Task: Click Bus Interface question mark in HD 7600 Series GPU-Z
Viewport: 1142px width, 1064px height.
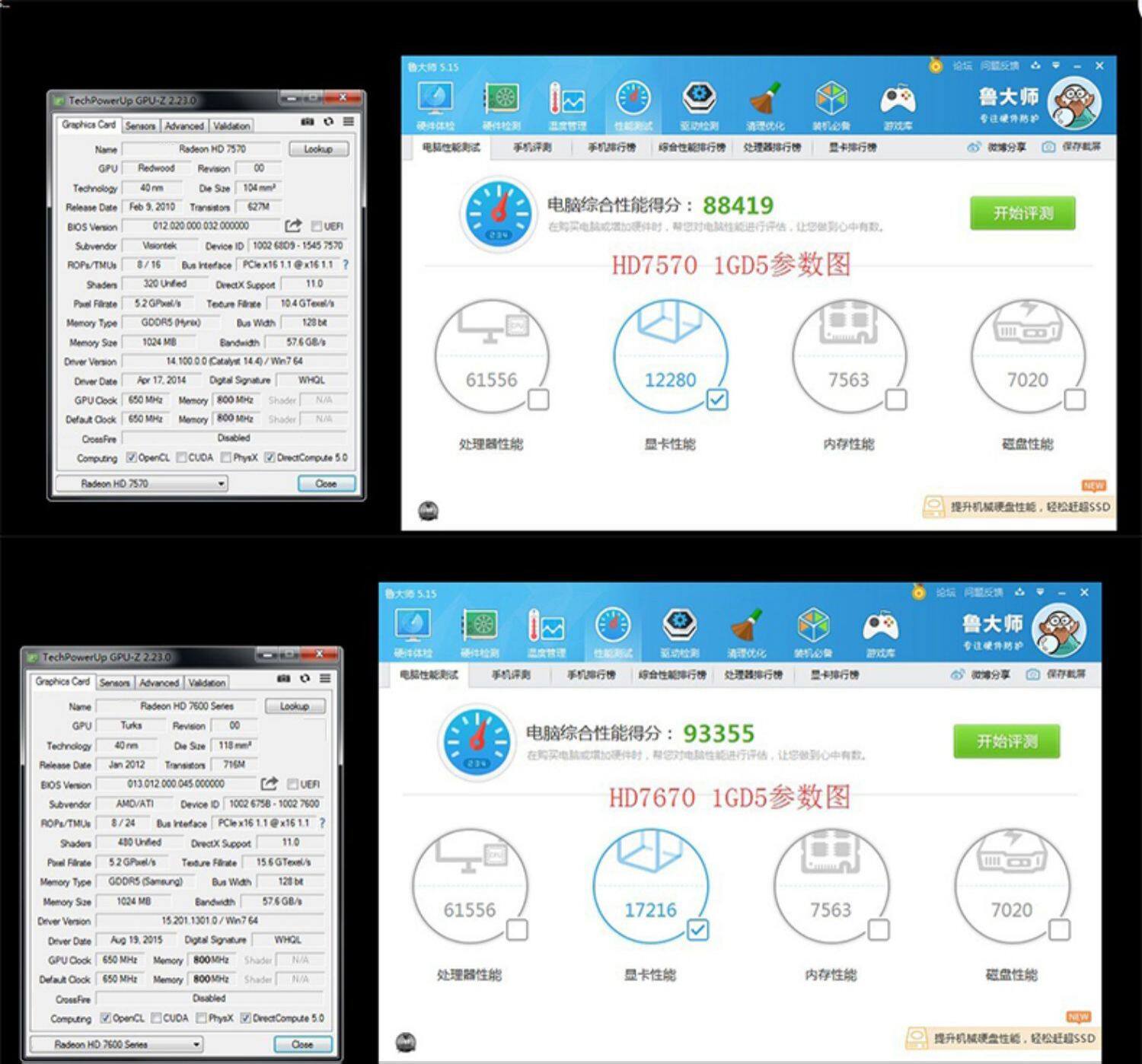Action: [322, 823]
